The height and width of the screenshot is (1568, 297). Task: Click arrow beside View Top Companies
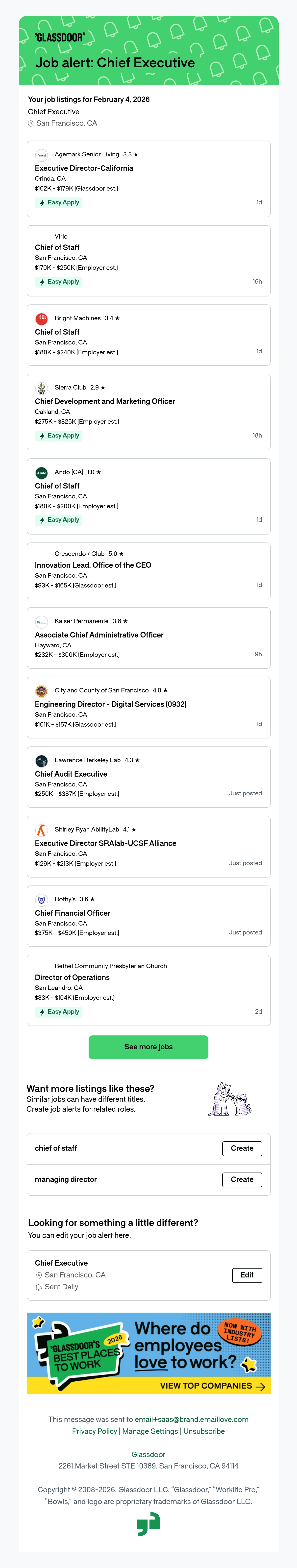260,1387
